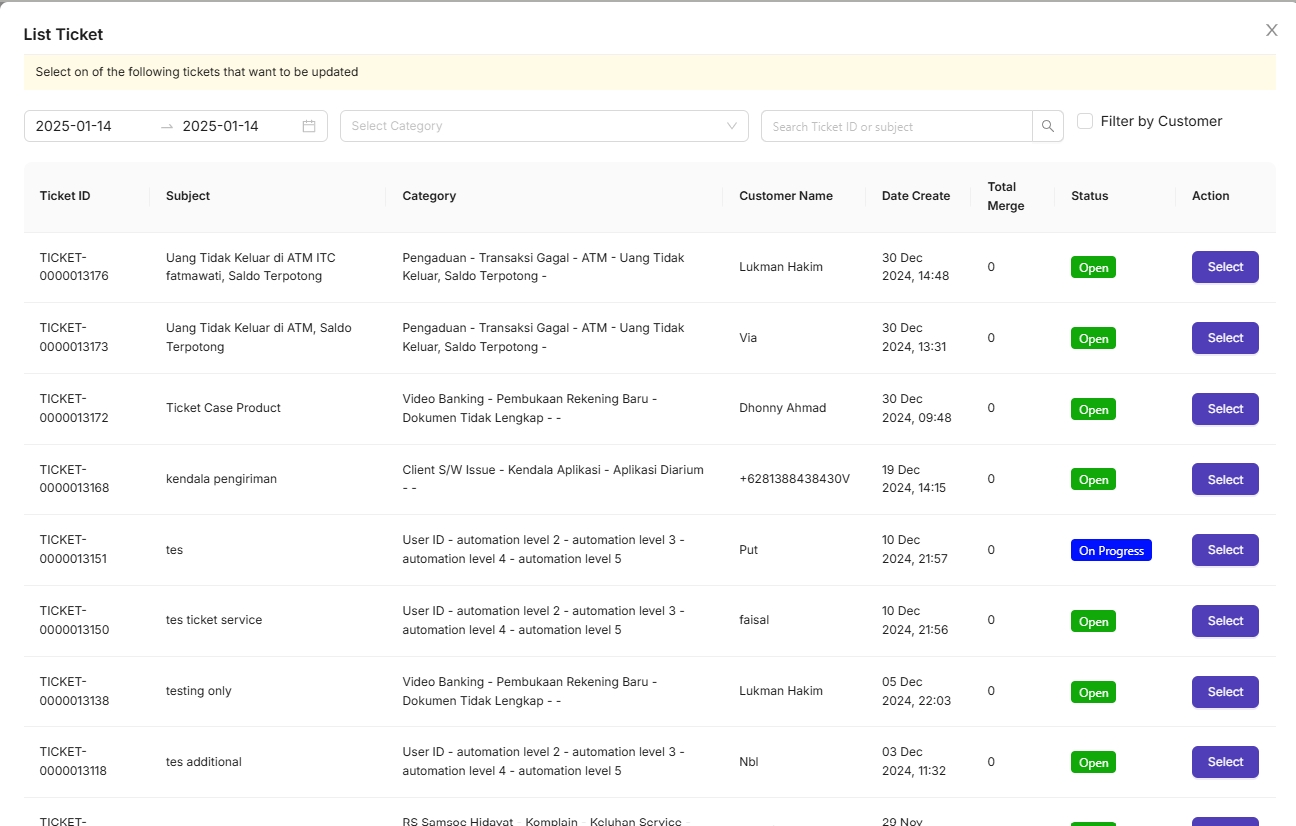
Task: Select the tes additional ticket
Action: [x=1224, y=762]
